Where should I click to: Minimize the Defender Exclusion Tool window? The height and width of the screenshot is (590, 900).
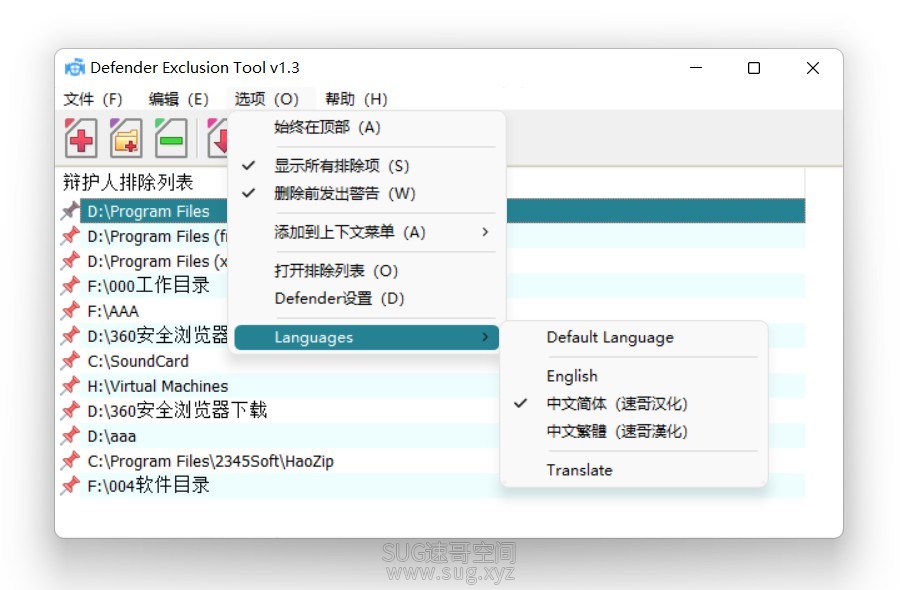tap(696, 68)
